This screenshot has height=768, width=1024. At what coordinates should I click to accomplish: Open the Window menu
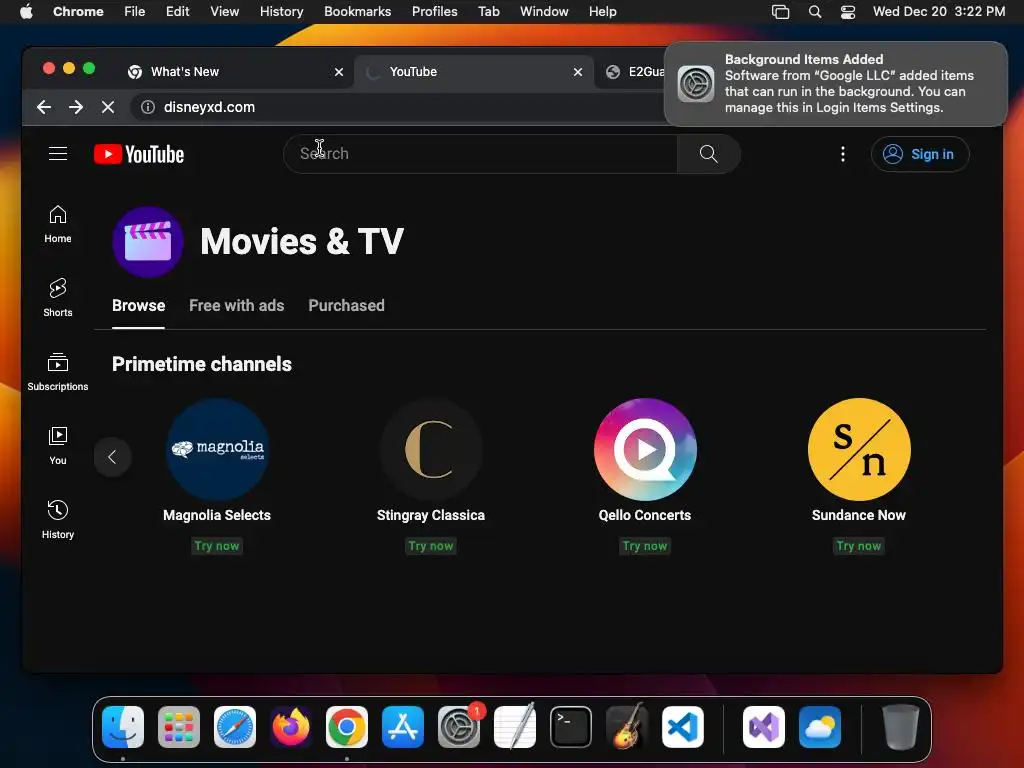(x=544, y=12)
